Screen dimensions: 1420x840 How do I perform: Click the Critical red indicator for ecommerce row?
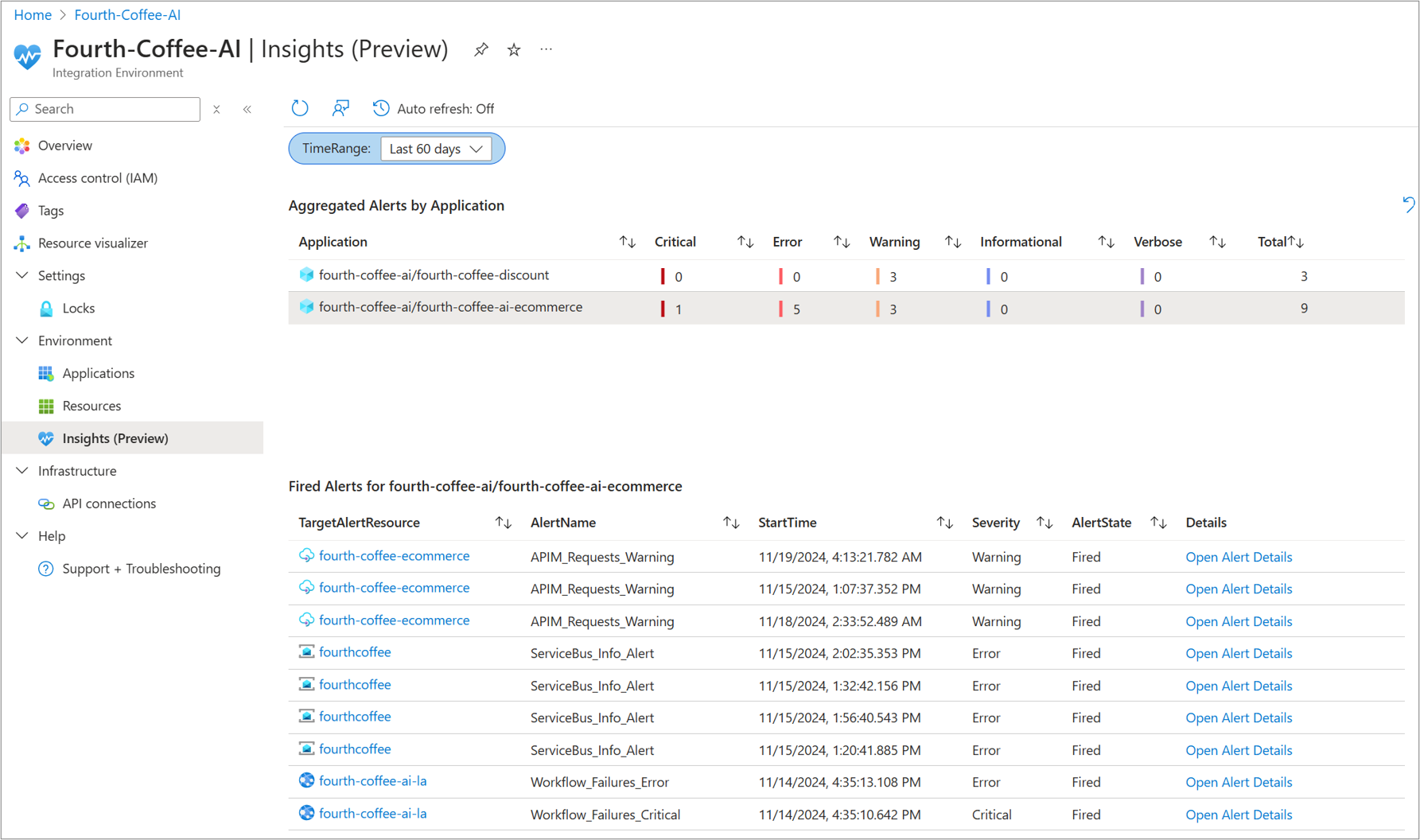[x=663, y=309]
